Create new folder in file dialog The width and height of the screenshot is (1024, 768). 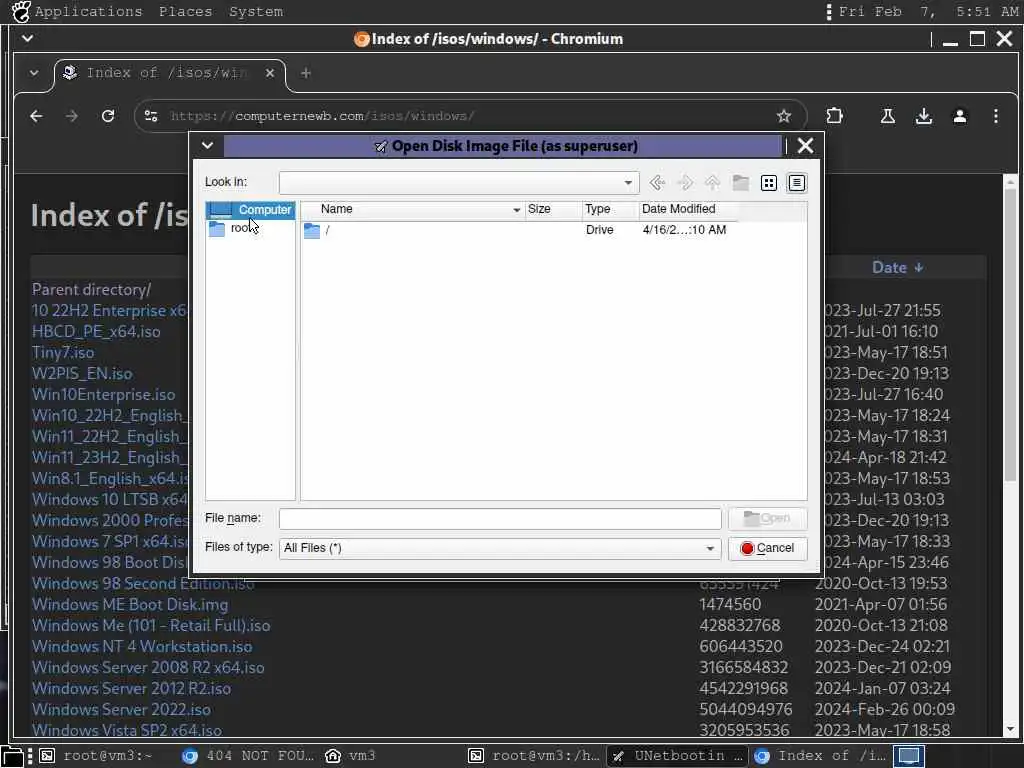click(x=741, y=183)
